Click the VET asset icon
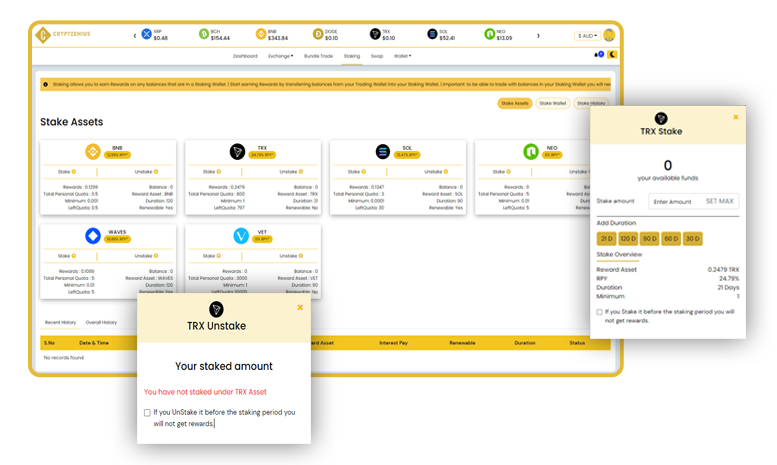Image resolution: width=777 pixels, height=465 pixels. 240,236
